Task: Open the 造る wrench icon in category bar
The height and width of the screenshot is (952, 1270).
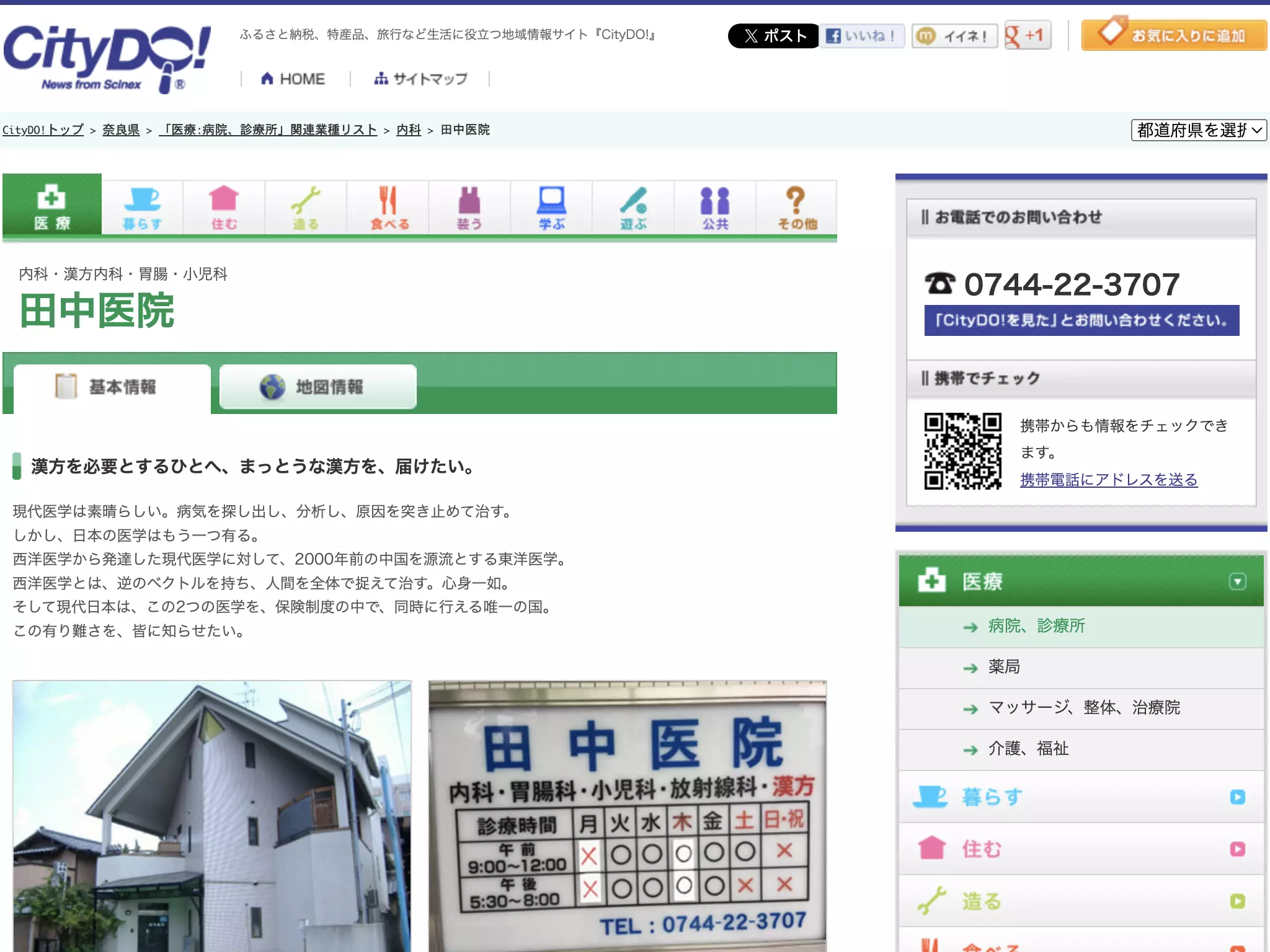Action: tap(306, 208)
